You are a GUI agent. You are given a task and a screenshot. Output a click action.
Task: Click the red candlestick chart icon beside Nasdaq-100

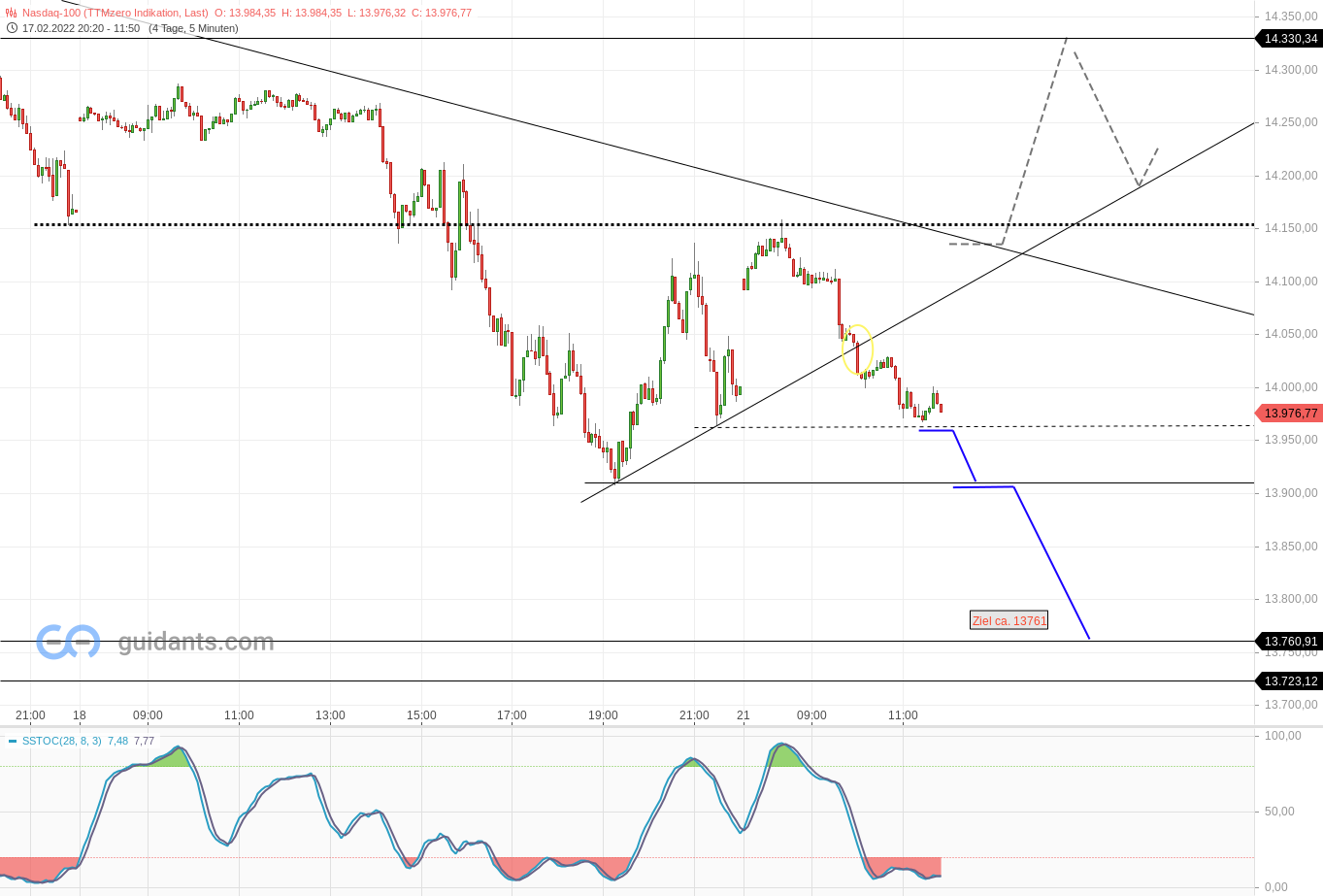11,13
